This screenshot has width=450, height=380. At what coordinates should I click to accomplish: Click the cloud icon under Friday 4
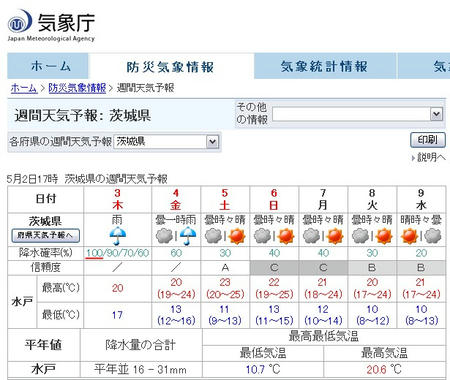[x=164, y=236]
